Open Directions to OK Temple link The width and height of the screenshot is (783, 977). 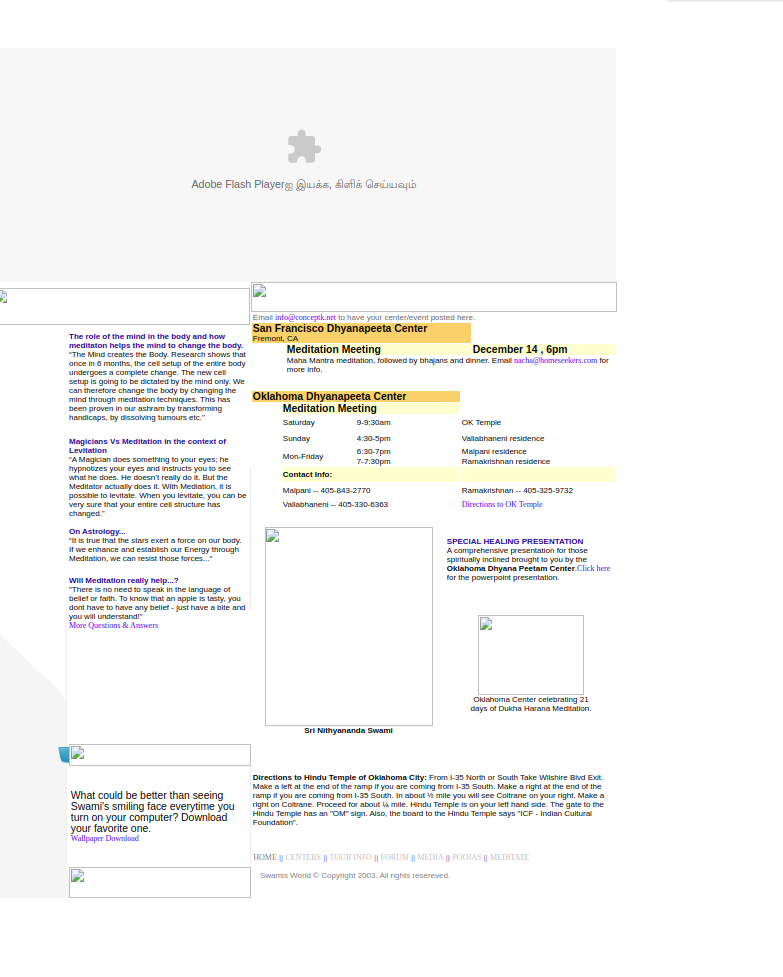(502, 505)
